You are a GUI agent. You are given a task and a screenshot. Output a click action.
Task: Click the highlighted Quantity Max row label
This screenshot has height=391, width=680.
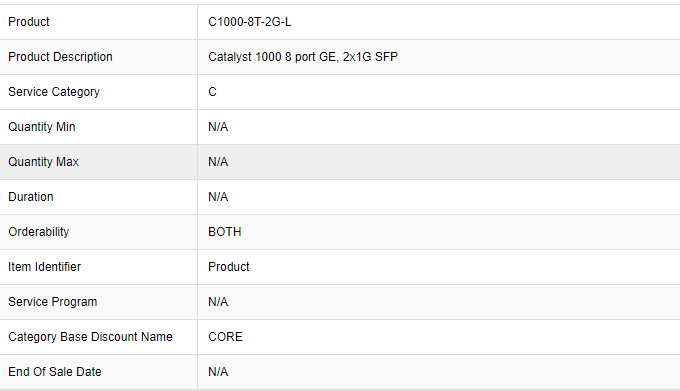tap(43, 162)
